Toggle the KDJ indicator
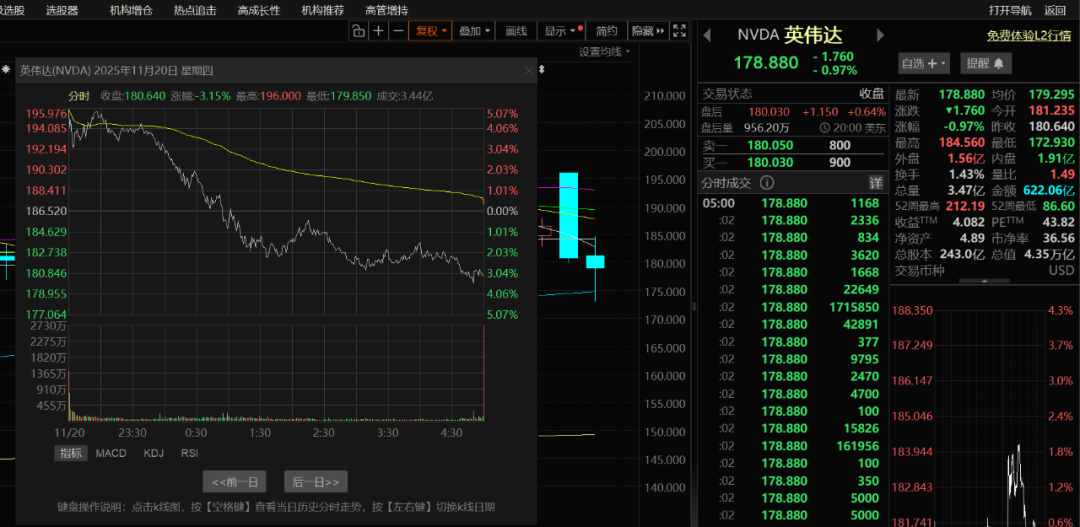This screenshot has width=1080, height=527. [153, 453]
